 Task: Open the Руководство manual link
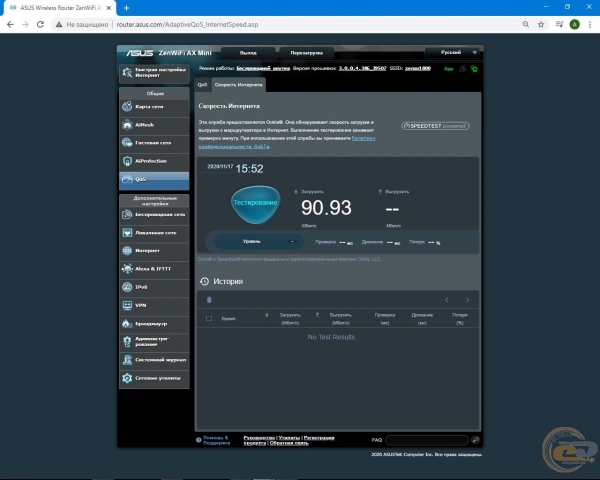coord(259,438)
